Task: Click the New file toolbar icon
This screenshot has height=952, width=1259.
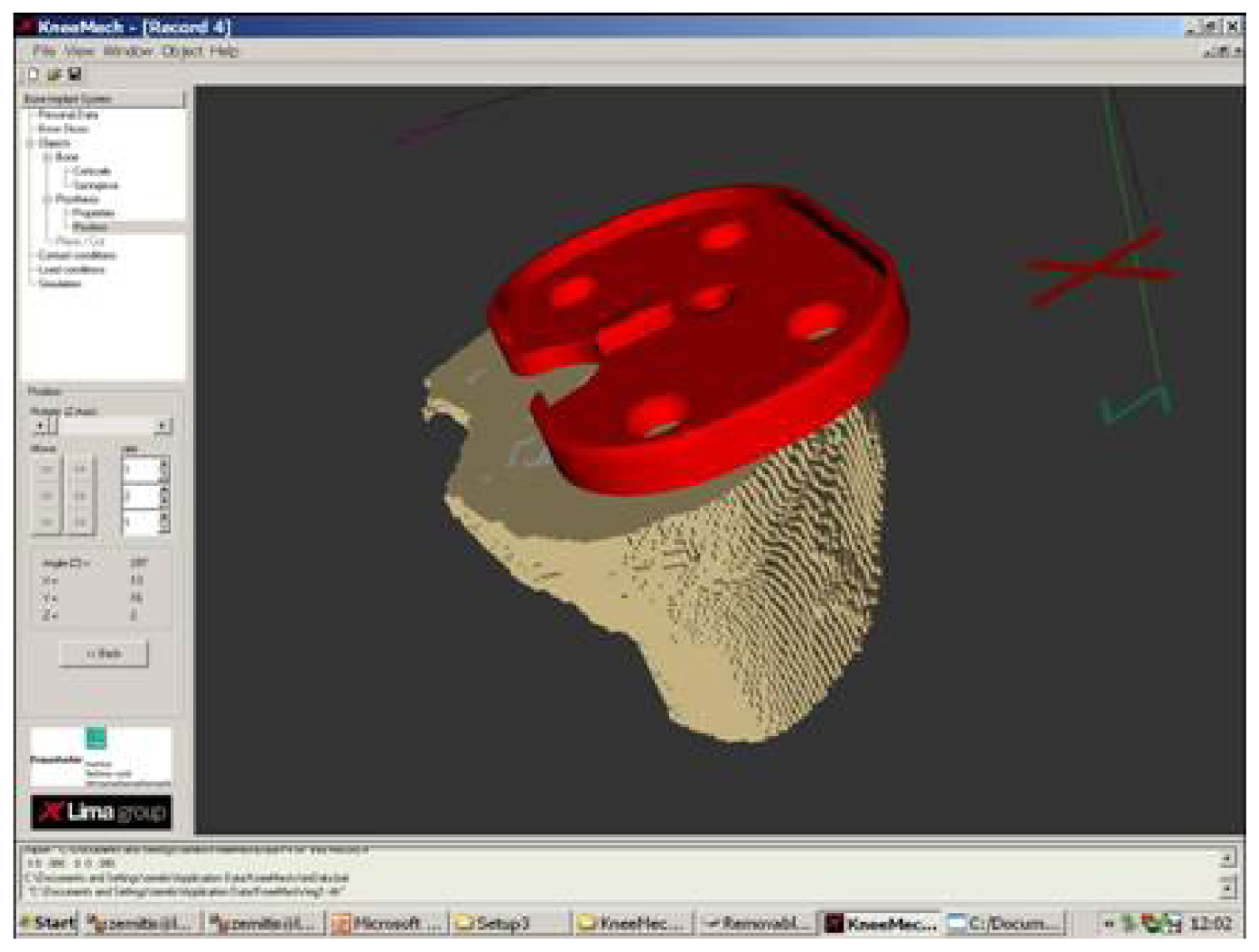Action: point(33,74)
